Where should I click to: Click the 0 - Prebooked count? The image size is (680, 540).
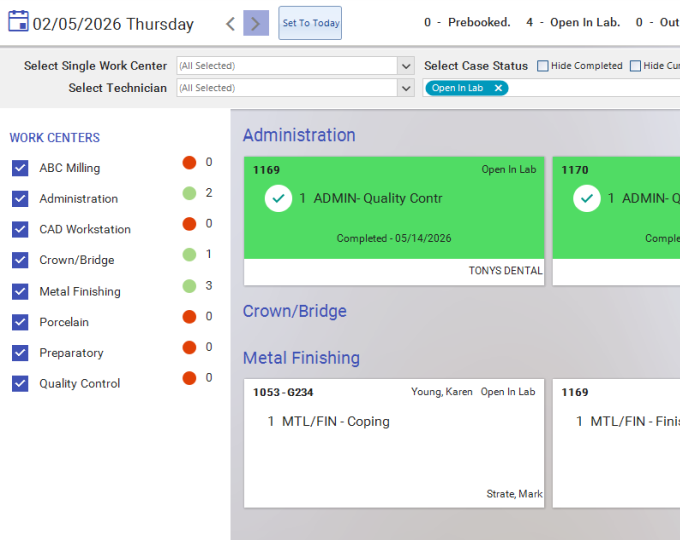[x=467, y=23]
